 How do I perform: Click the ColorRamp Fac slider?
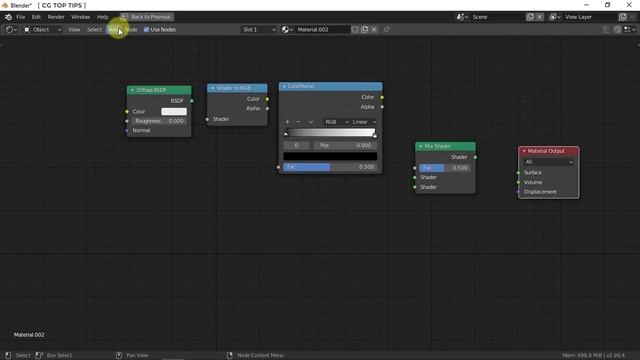[330, 167]
